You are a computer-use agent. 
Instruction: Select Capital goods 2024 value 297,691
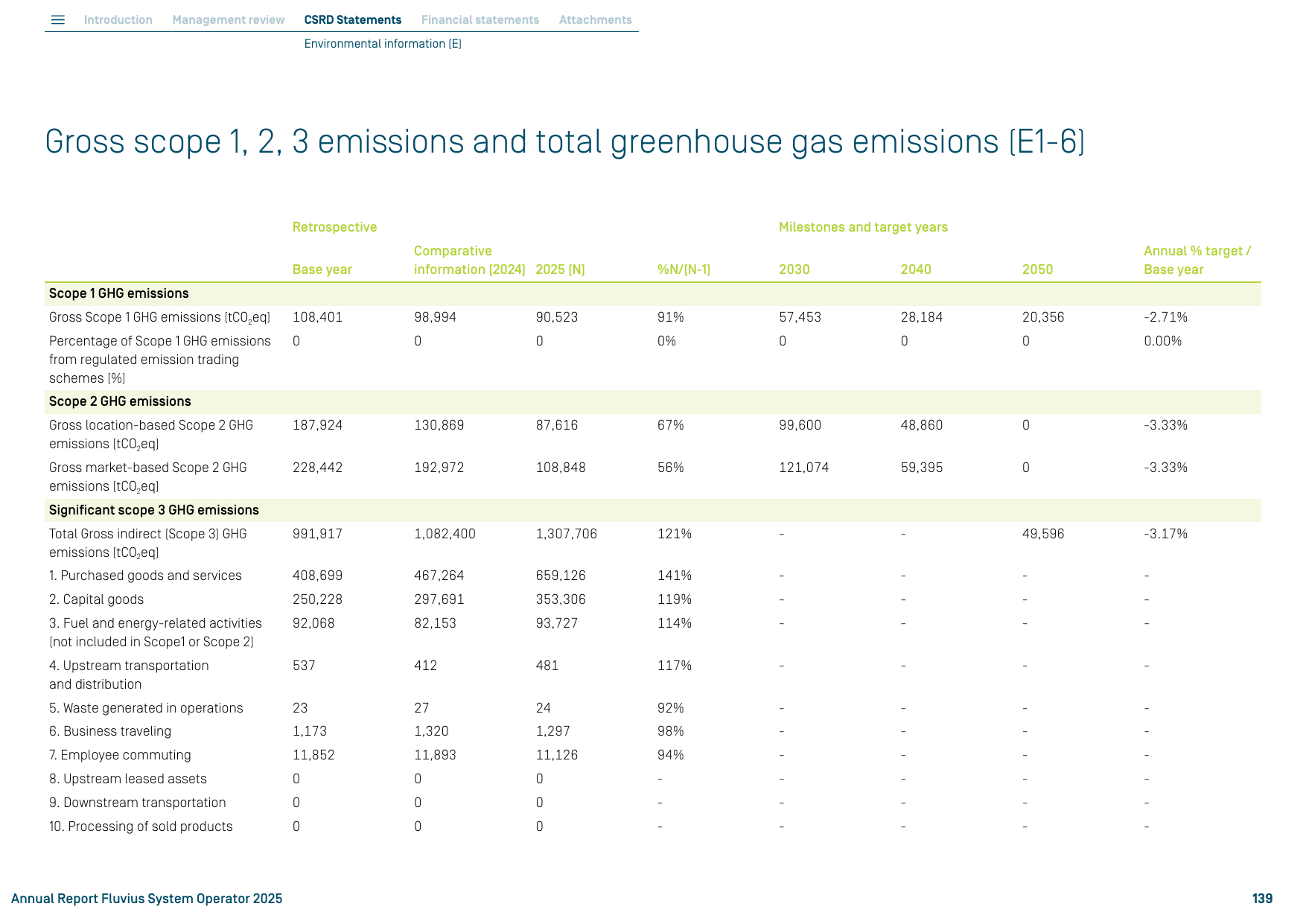439,599
